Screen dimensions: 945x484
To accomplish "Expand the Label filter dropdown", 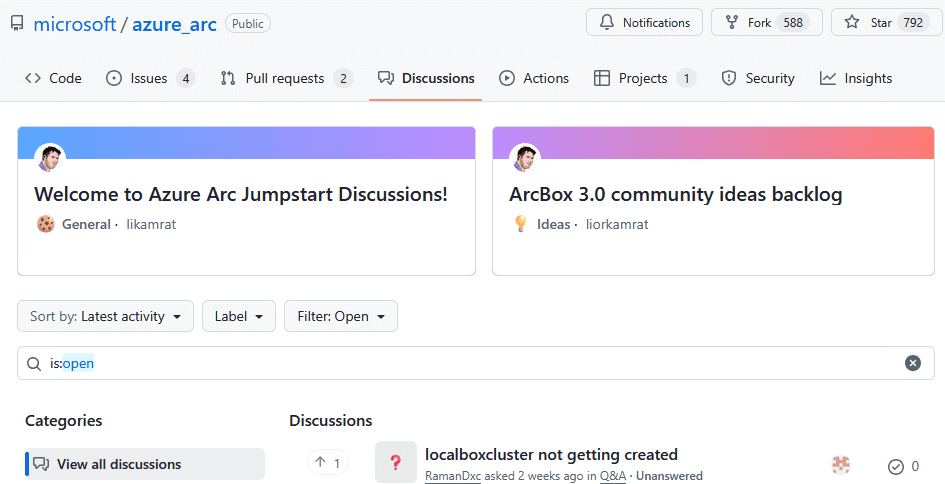I will (239, 316).
